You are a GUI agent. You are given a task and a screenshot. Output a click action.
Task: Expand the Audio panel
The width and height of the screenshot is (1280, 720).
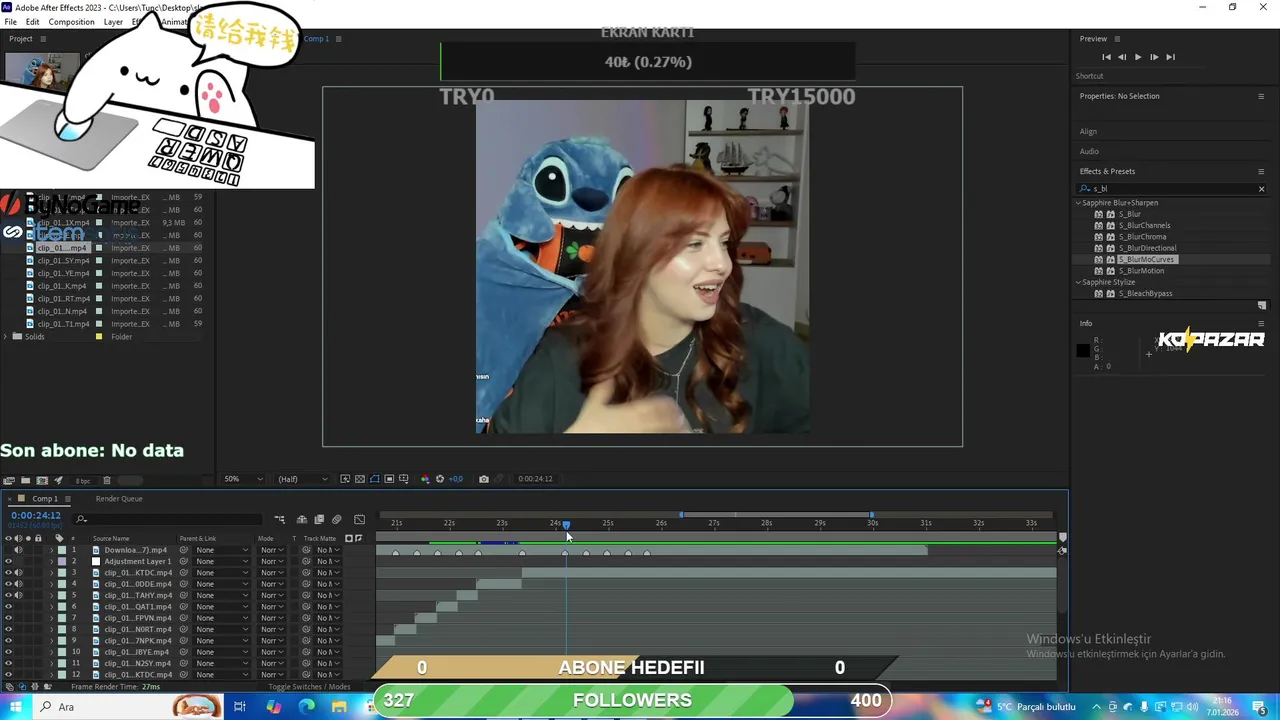coord(1089,152)
